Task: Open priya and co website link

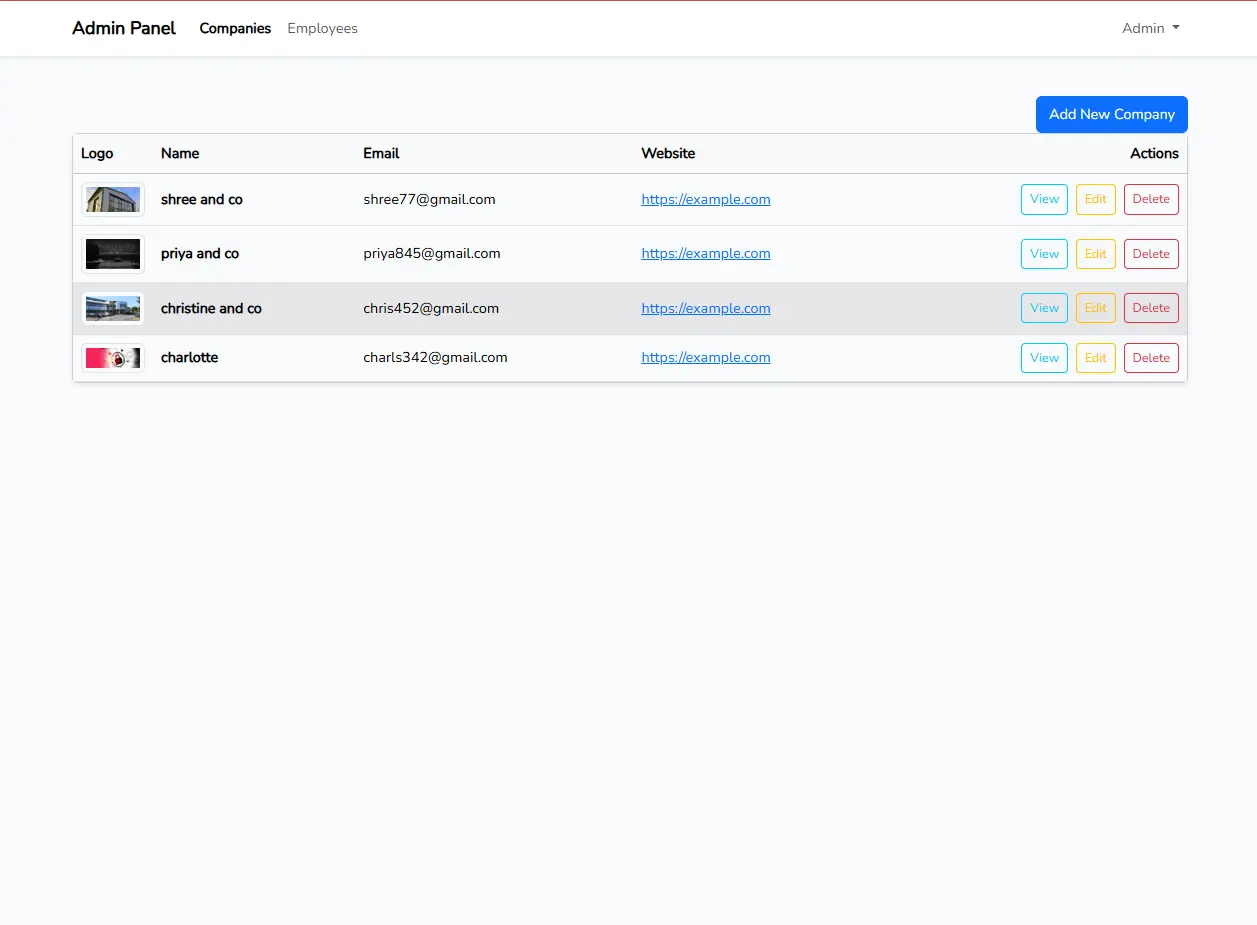Action: tap(706, 253)
